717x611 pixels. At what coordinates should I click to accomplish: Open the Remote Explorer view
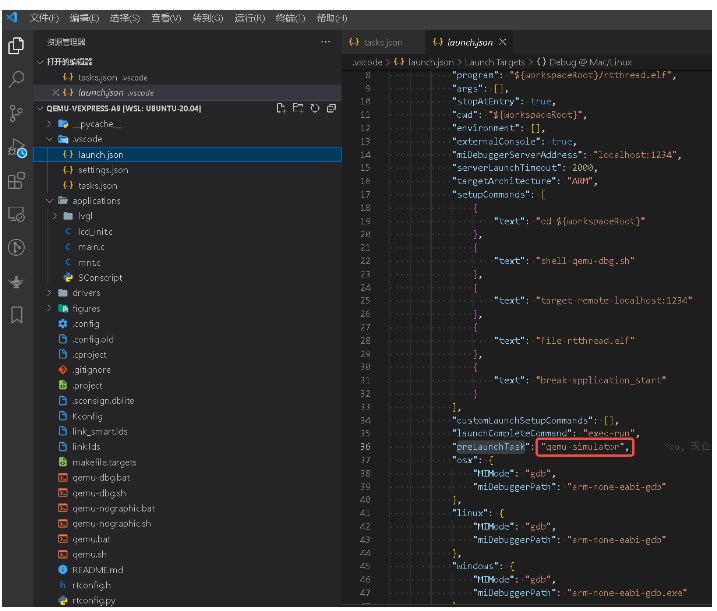click(x=16, y=214)
